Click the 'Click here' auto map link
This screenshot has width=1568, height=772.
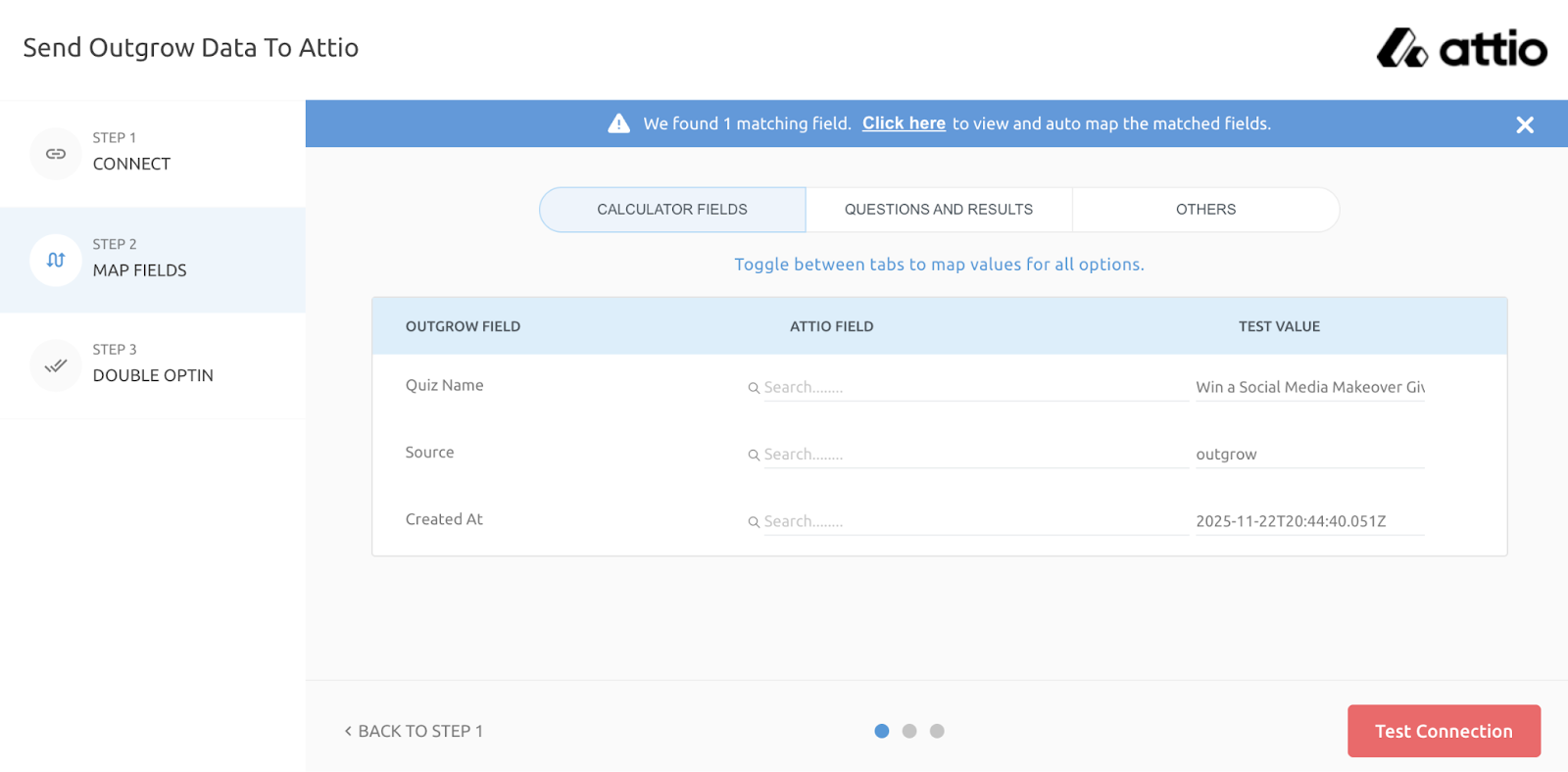click(903, 123)
